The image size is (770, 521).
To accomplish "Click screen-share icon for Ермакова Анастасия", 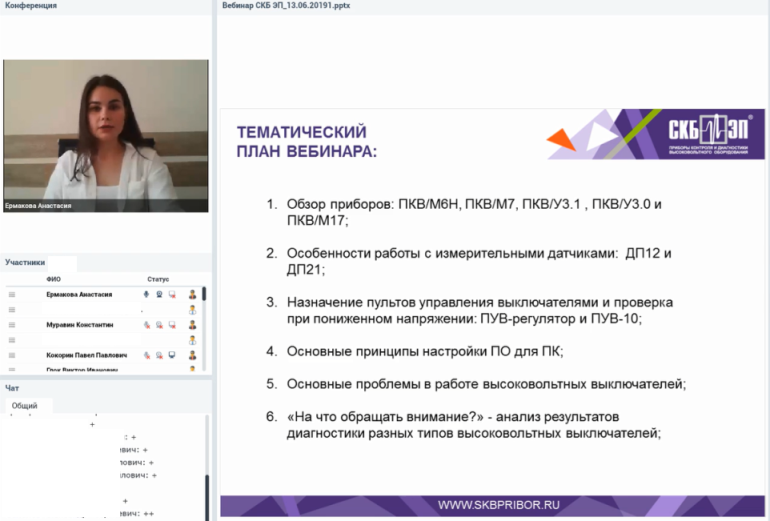I will (172, 295).
